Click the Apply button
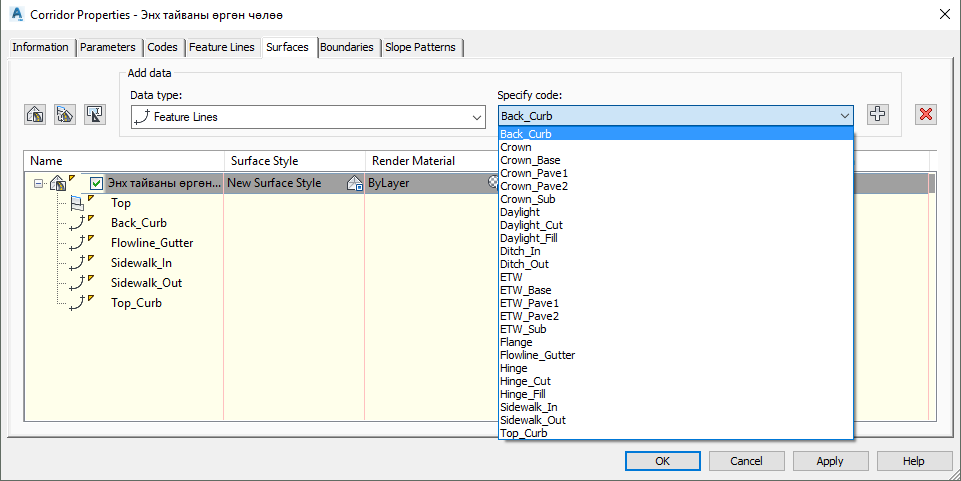 [x=829, y=461]
